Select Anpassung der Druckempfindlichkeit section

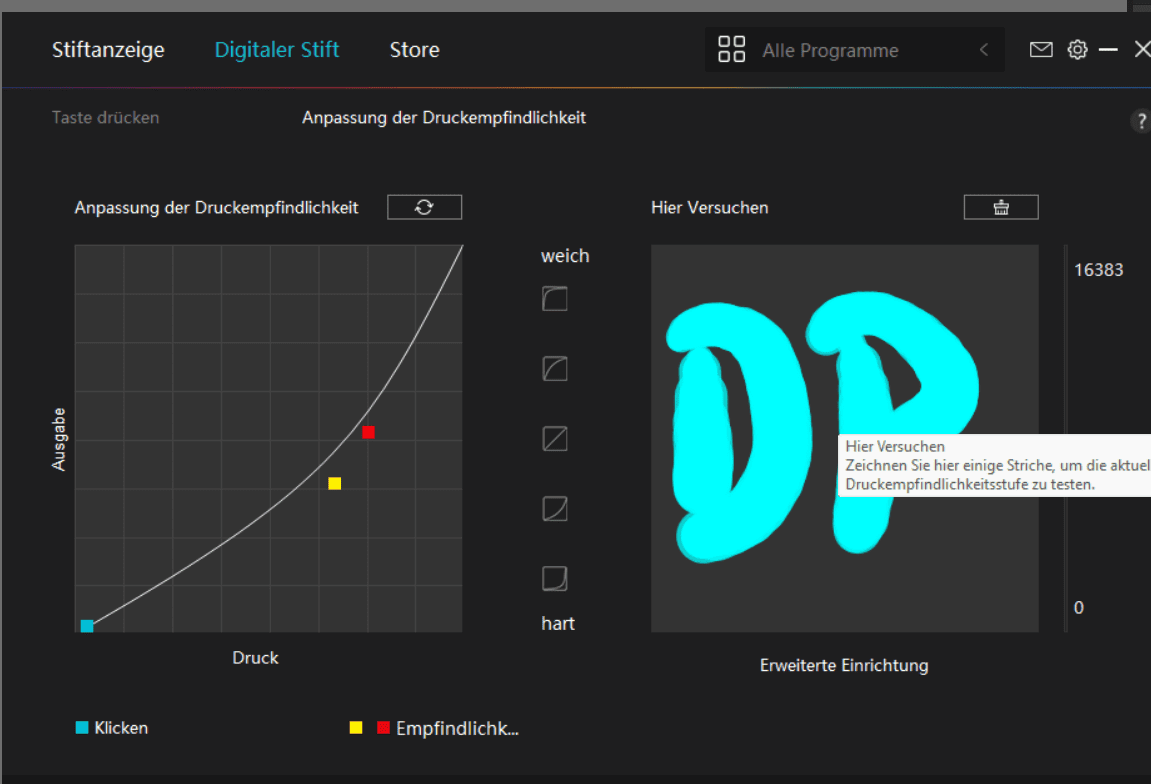pyautogui.click(x=444, y=117)
